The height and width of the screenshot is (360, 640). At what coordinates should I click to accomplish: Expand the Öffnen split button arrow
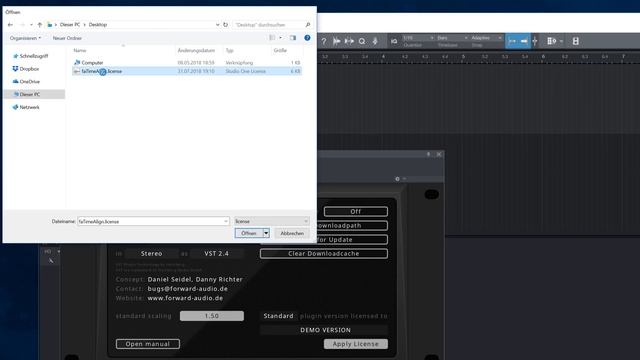pos(266,233)
